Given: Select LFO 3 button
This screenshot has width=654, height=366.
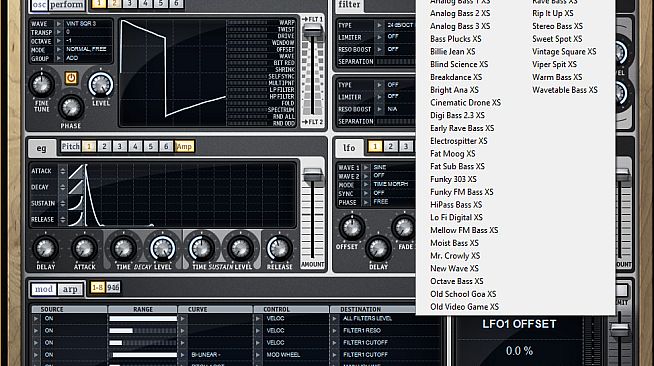Looking at the screenshot, I should [x=406, y=146].
